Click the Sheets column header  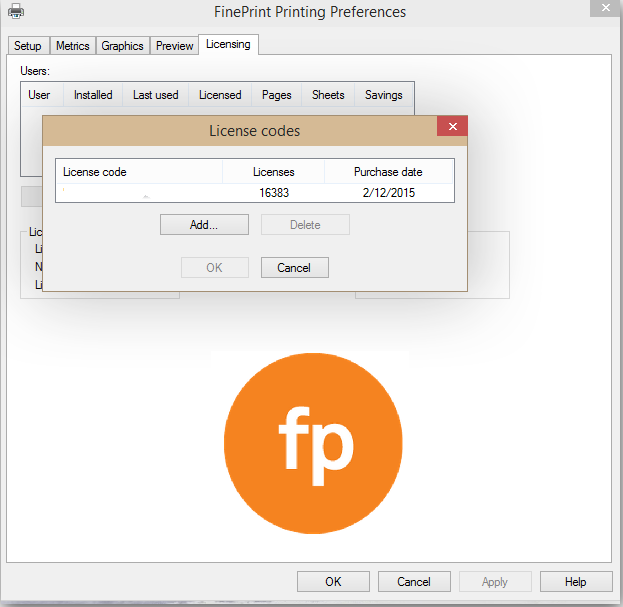pos(328,95)
